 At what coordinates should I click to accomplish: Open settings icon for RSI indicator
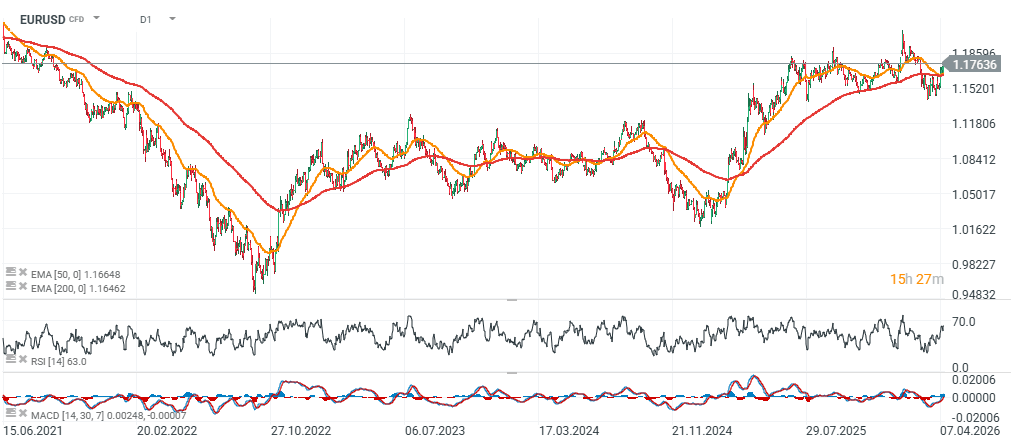pyautogui.click(x=10, y=360)
